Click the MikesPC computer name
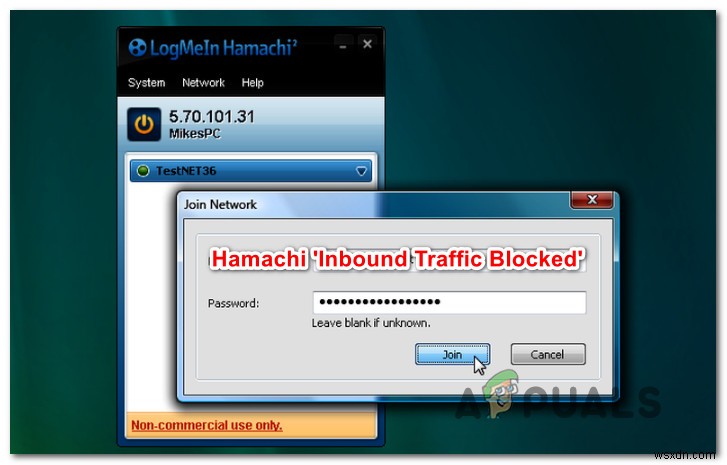Screen dimensions: 727x465 tap(195, 134)
